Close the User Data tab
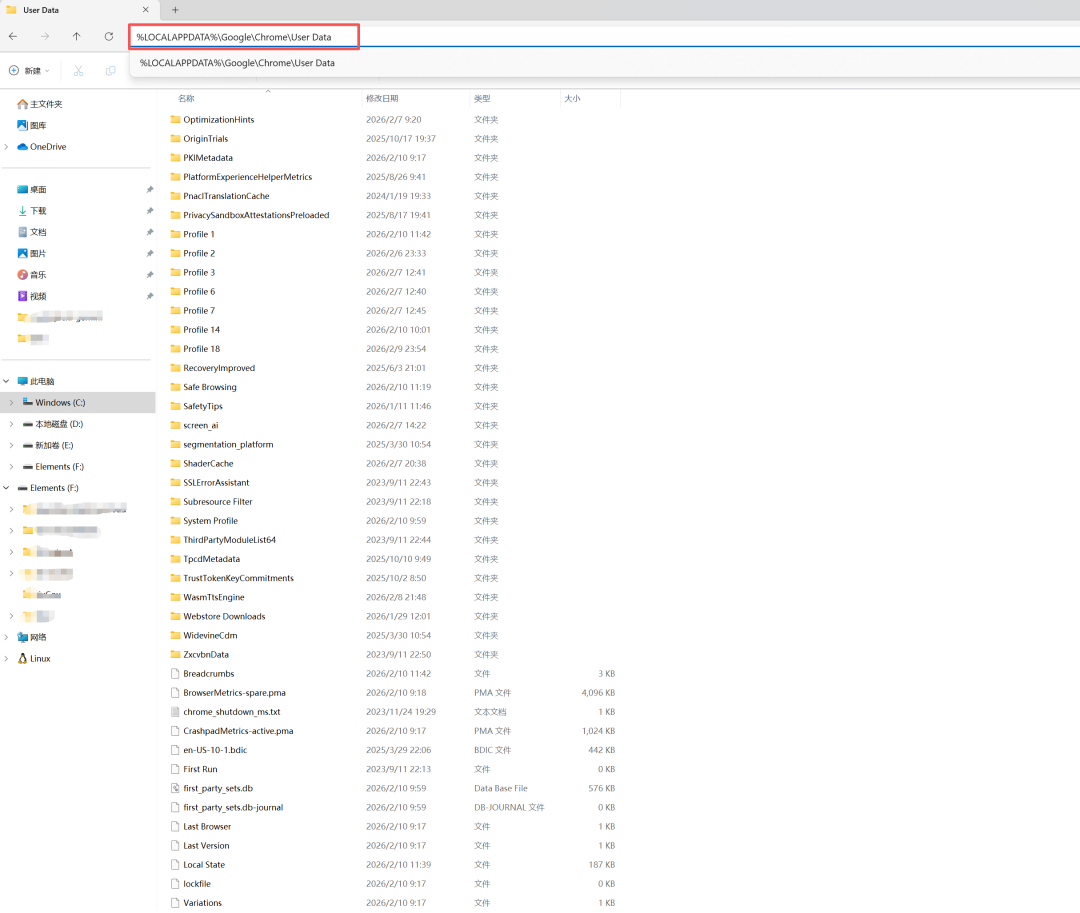 pos(145,10)
